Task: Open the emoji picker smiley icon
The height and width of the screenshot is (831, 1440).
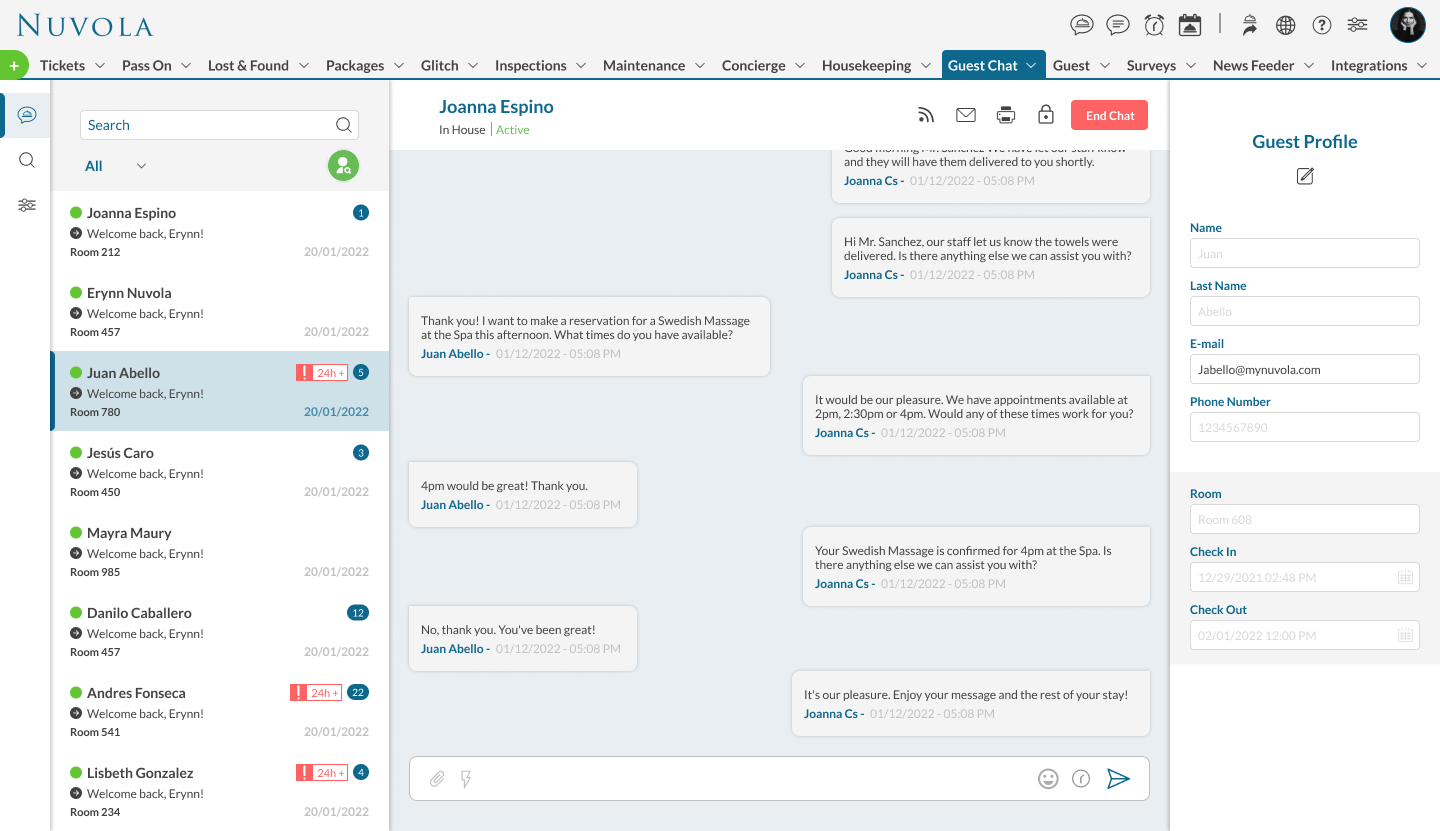Action: click(1048, 778)
